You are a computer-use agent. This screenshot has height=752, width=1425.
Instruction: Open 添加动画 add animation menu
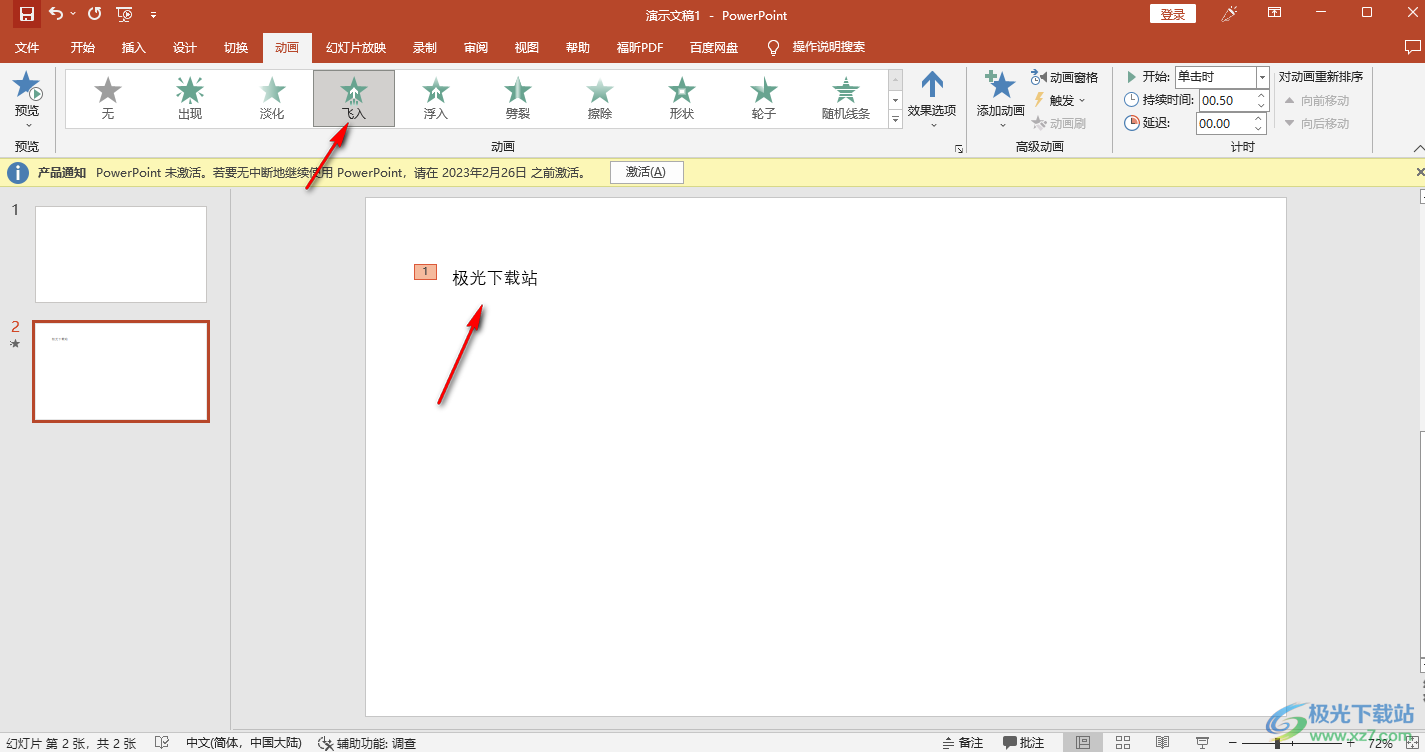[1001, 99]
